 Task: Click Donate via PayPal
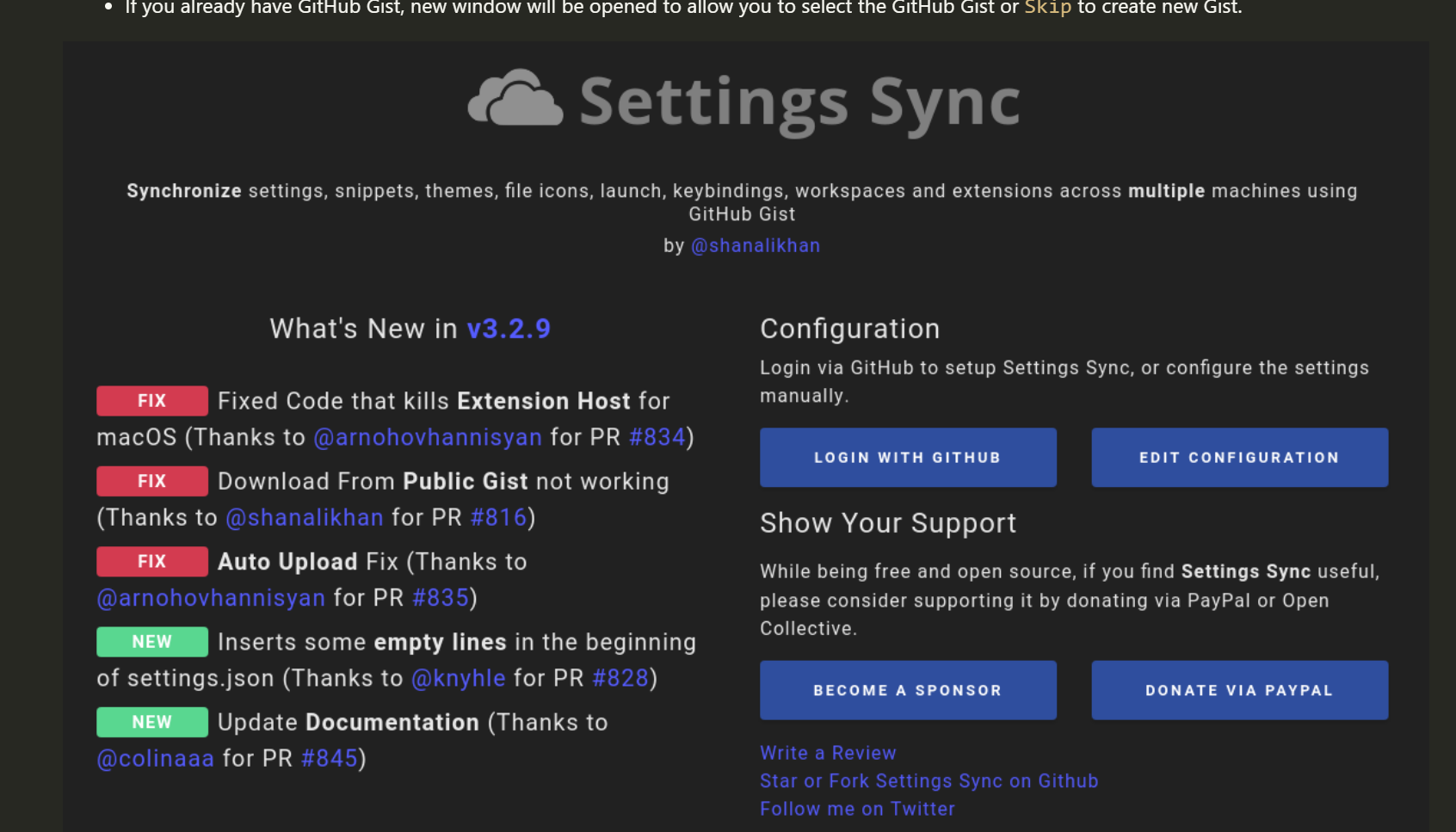(x=1239, y=689)
